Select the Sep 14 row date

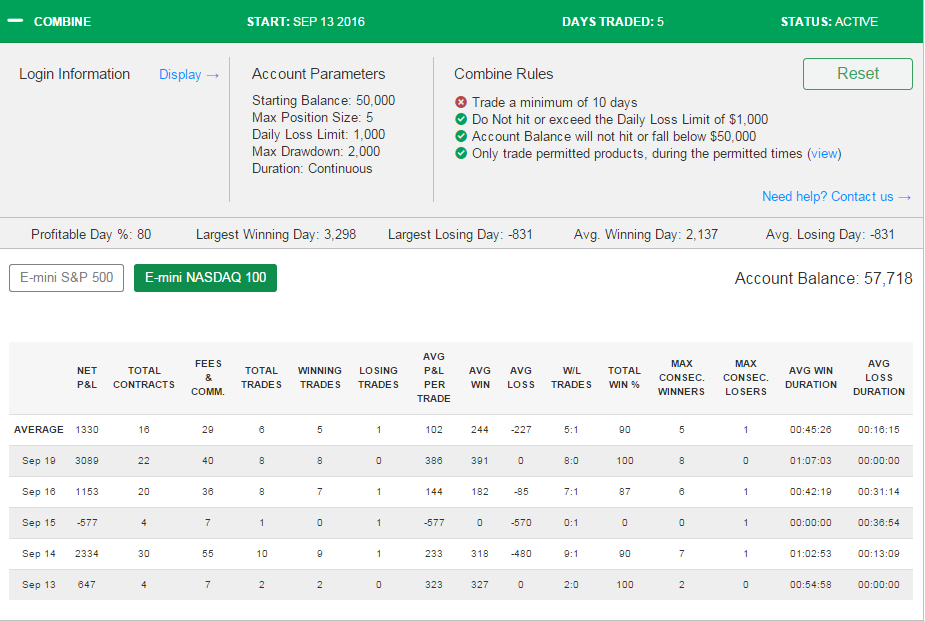coord(38,554)
